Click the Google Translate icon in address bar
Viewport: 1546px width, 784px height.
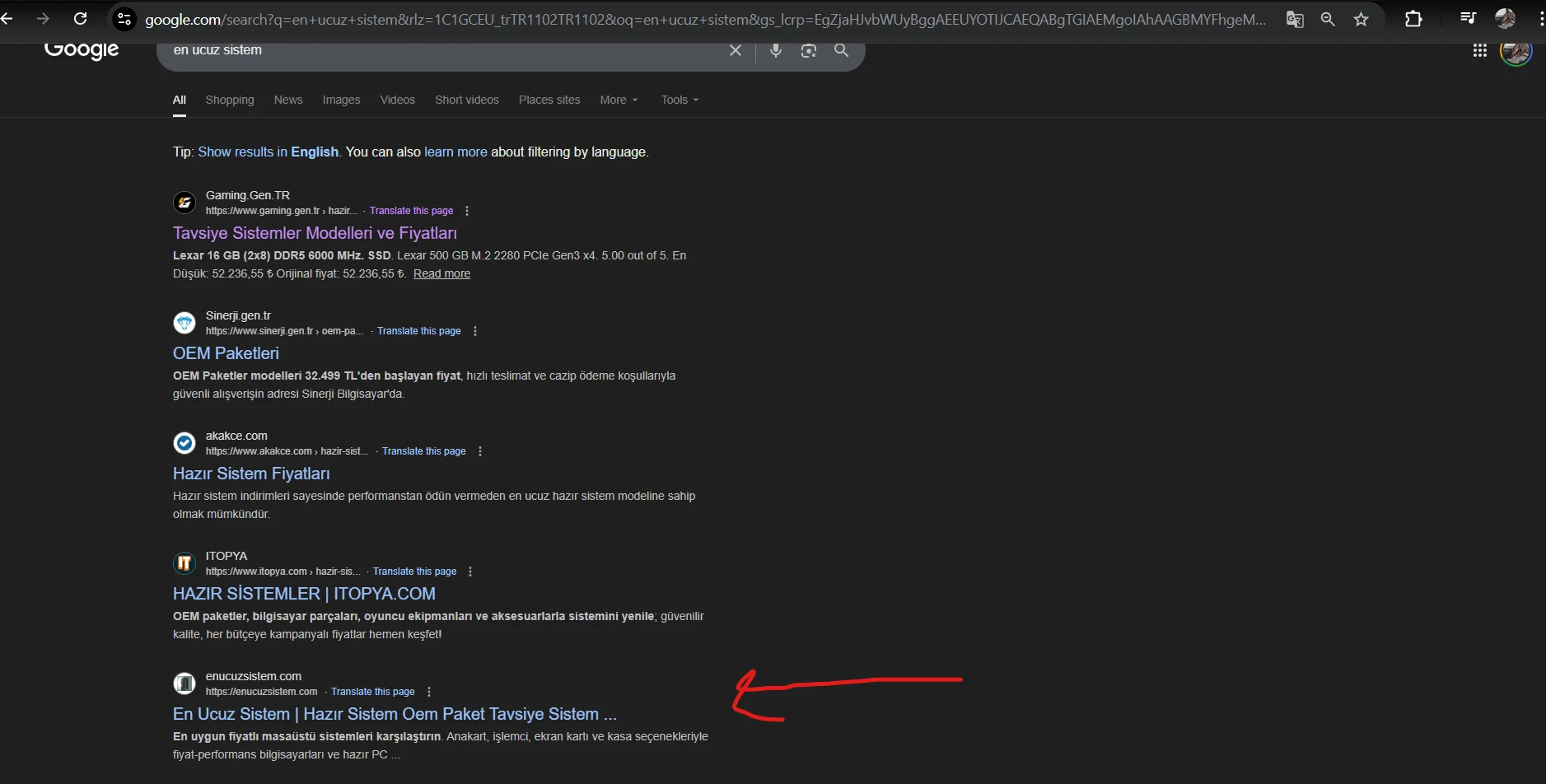tap(1295, 19)
